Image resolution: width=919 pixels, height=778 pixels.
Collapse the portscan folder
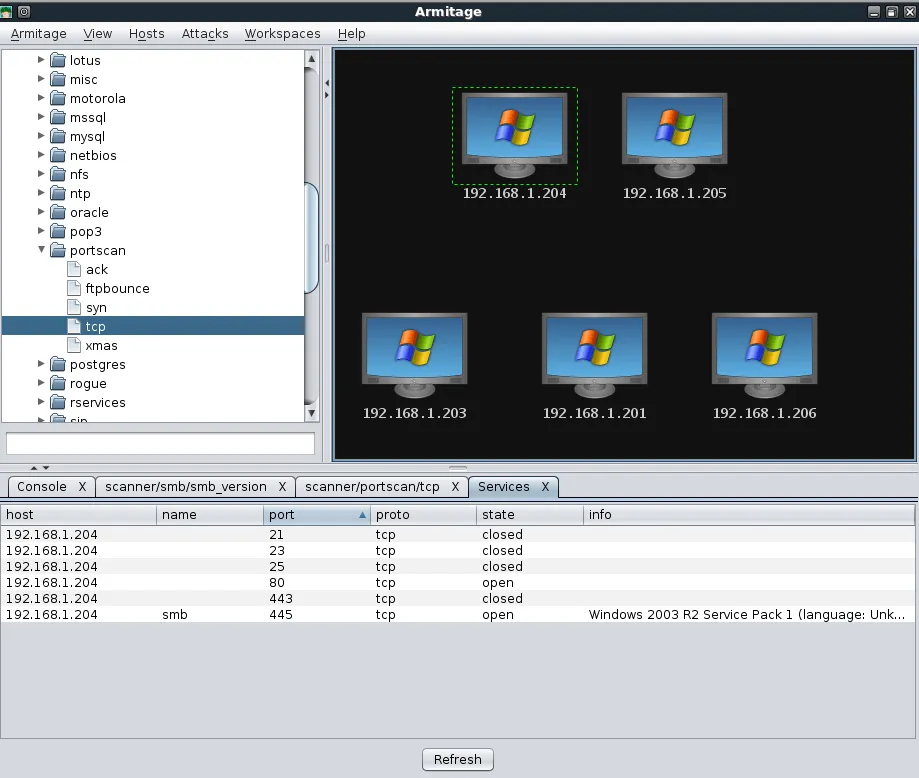click(x=41, y=251)
